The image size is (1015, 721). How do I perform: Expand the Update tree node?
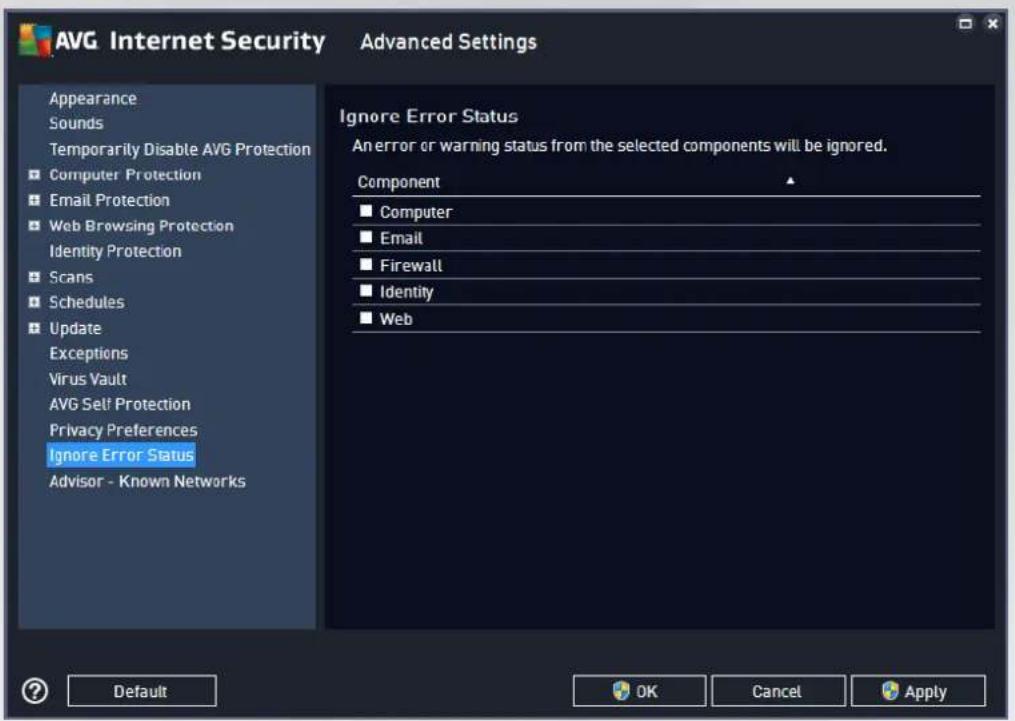(x=34, y=328)
